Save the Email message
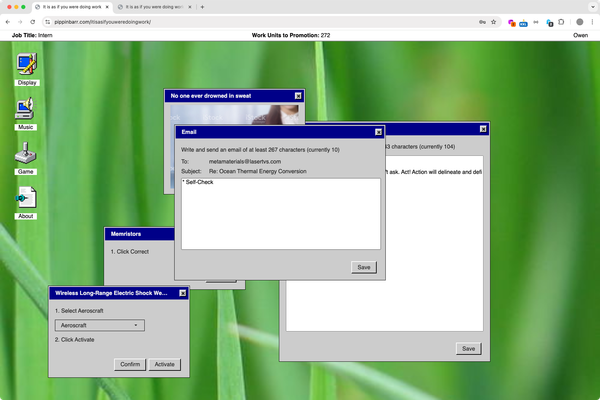Image resolution: width=600 pixels, height=400 pixels. (x=364, y=267)
